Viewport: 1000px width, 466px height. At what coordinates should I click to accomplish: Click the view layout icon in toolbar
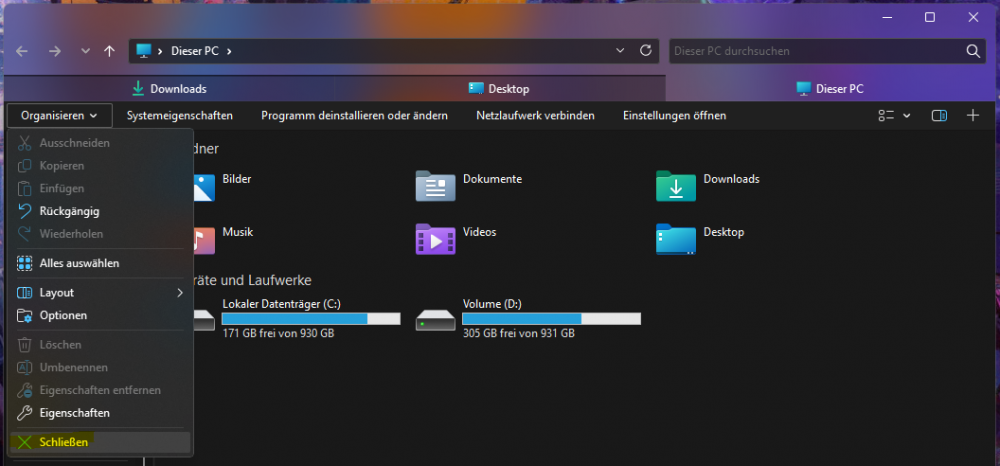coord(886,115)
